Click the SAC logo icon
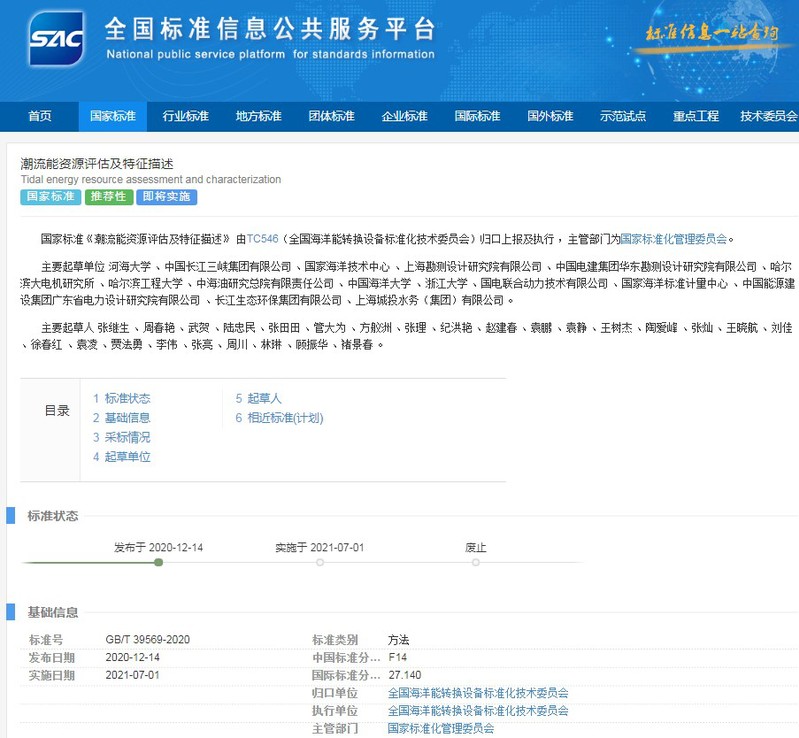 pyautogui.click(x=56, y=40)
